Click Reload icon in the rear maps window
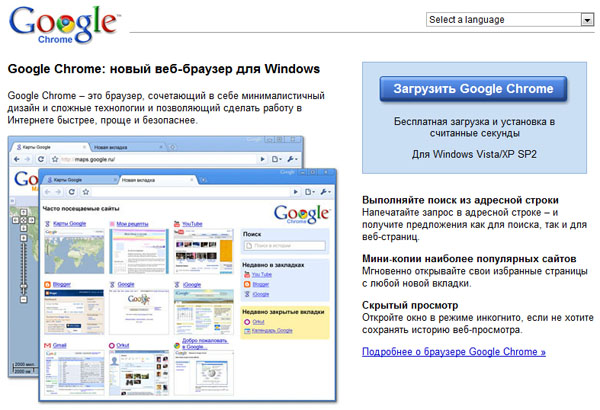Screen dimensions: 600x410 coord(41,159)
